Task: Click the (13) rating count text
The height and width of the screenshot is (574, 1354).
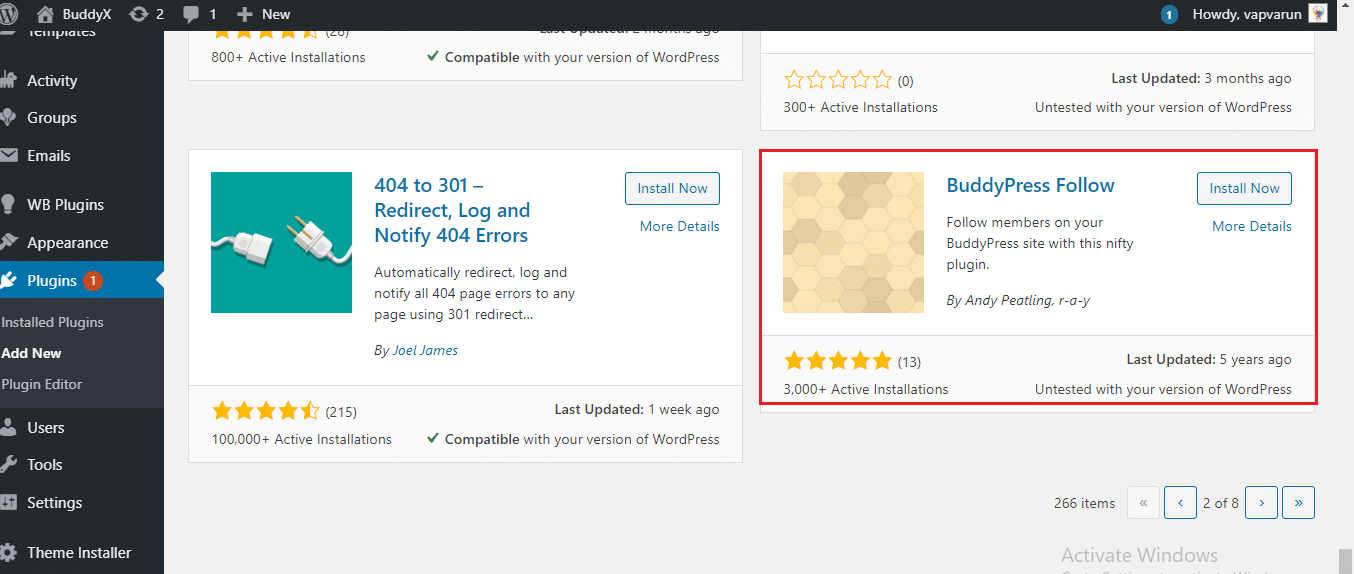Action: (x=909, y=361)
